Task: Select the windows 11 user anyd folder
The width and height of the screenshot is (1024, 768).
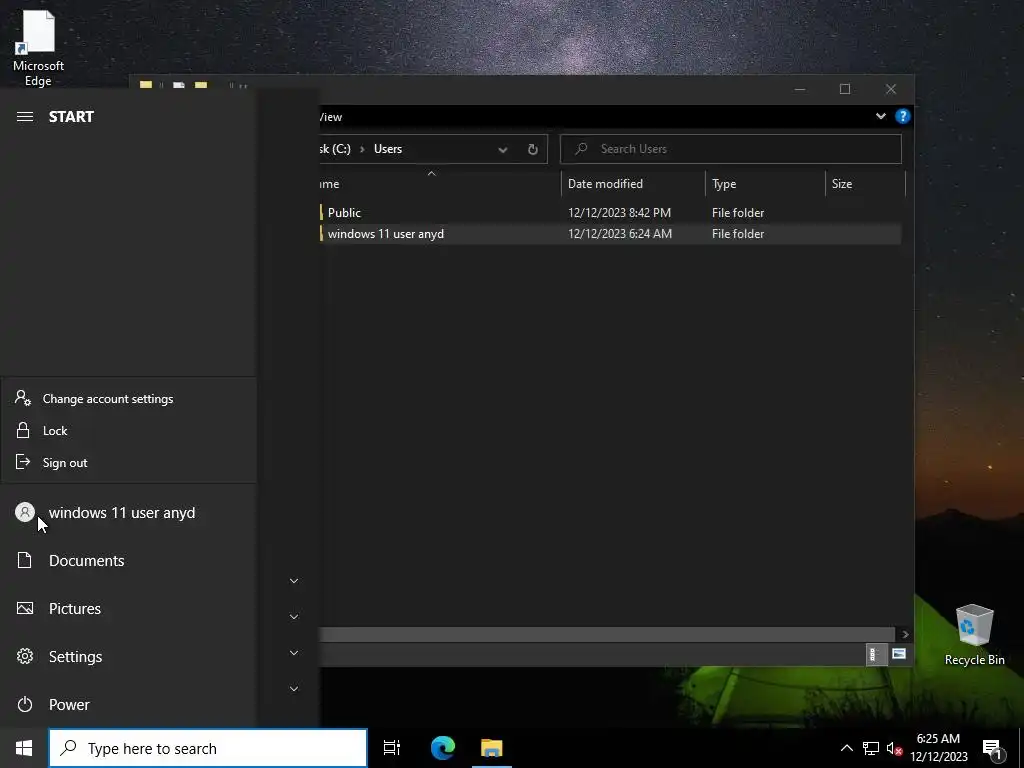Action: [611, 233]
